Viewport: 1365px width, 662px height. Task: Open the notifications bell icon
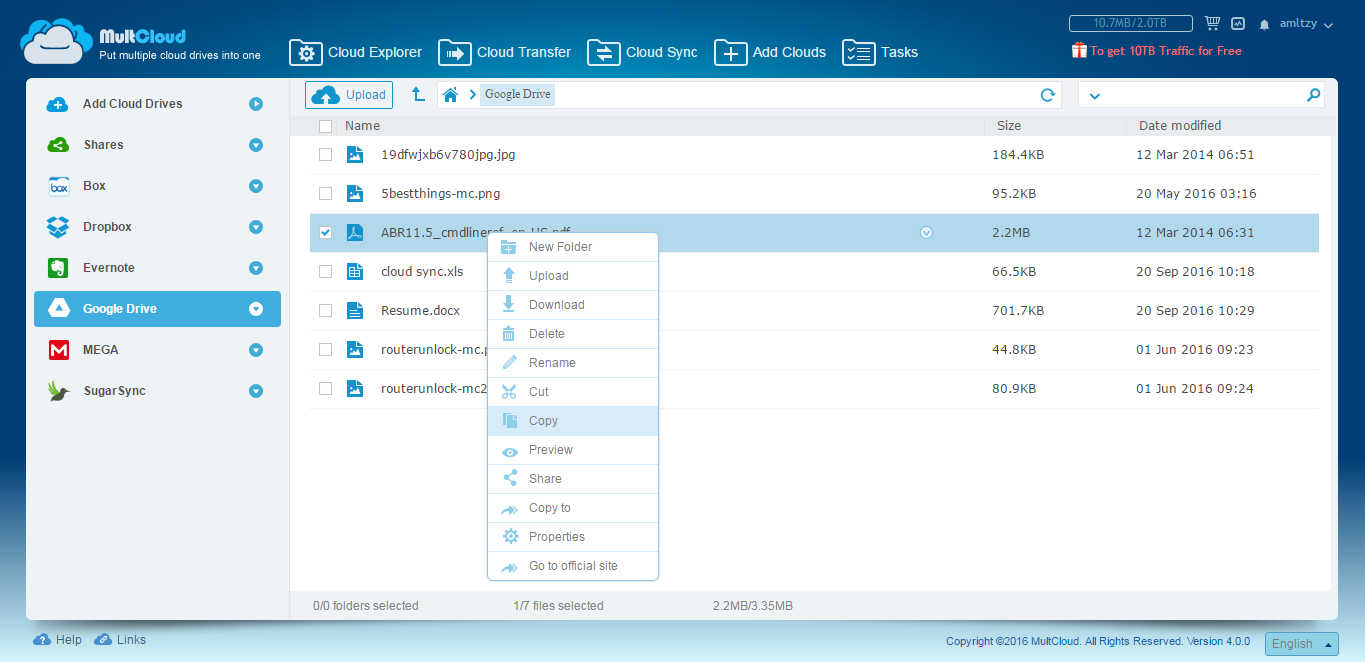(1264, 24)
